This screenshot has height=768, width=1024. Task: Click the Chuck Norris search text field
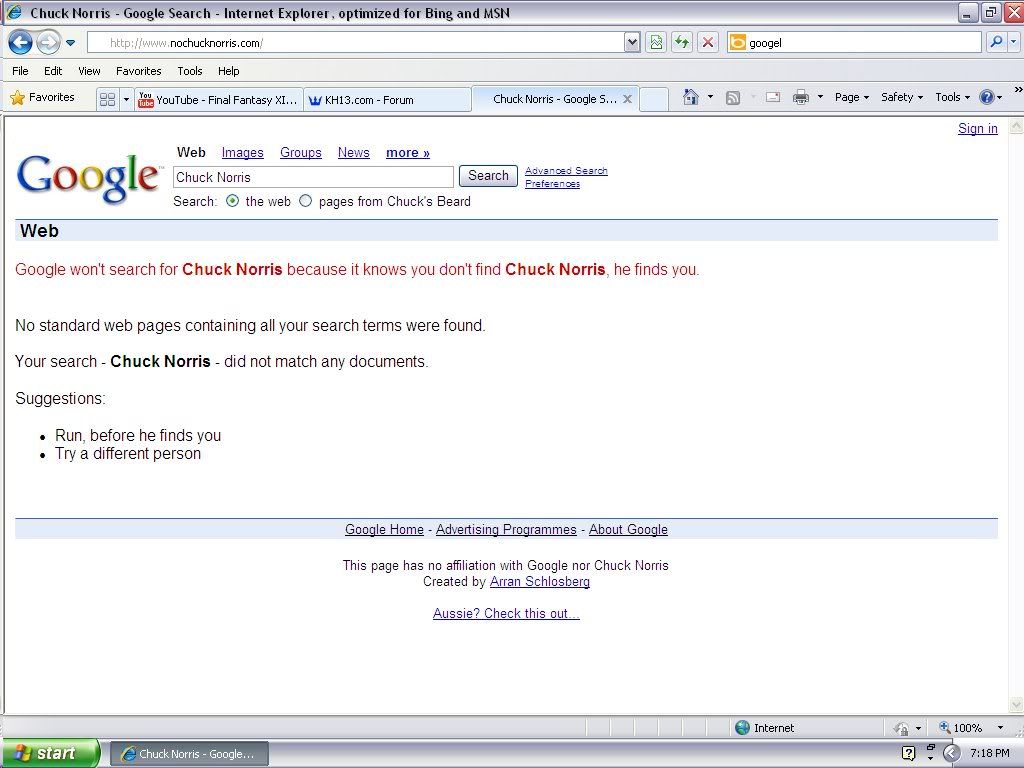click(313, 177)
